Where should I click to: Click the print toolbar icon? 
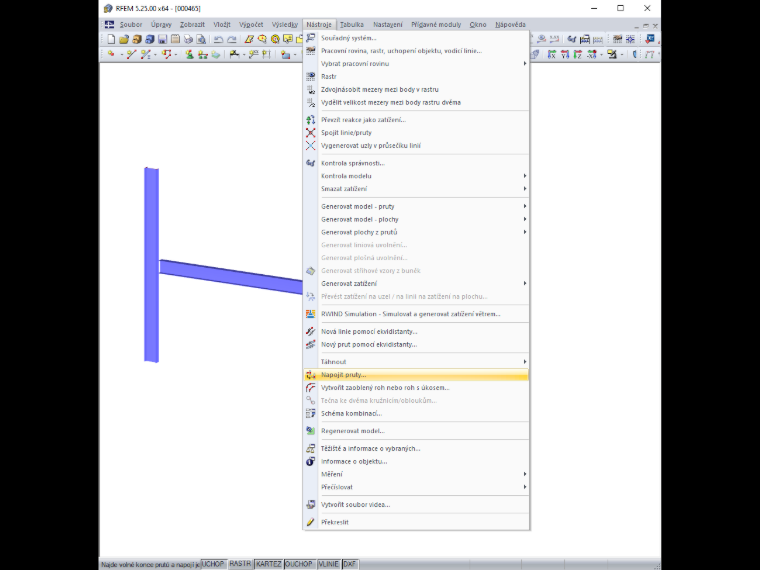188,39
